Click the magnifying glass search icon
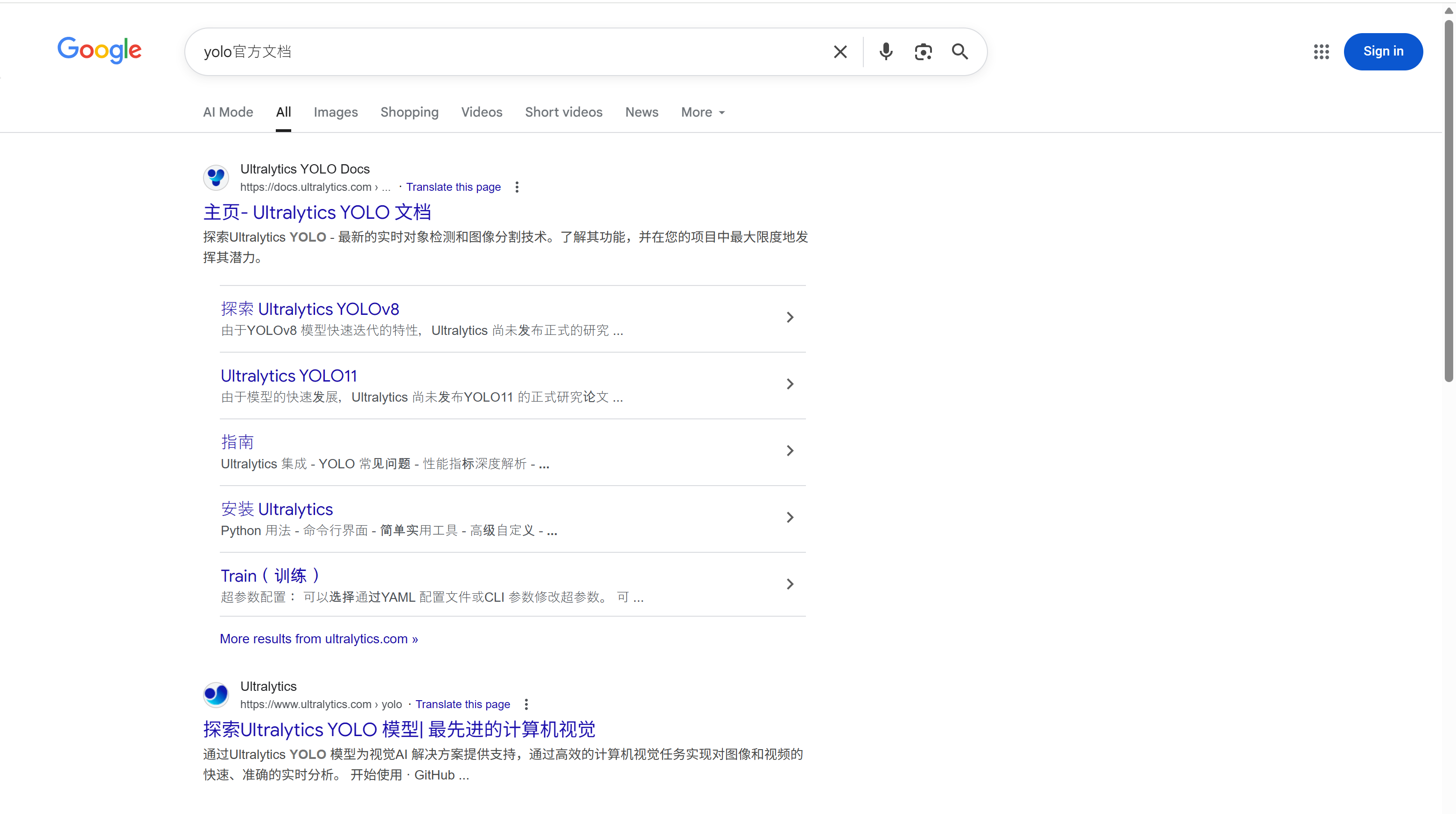1456x814 pixels. [960, 52]
